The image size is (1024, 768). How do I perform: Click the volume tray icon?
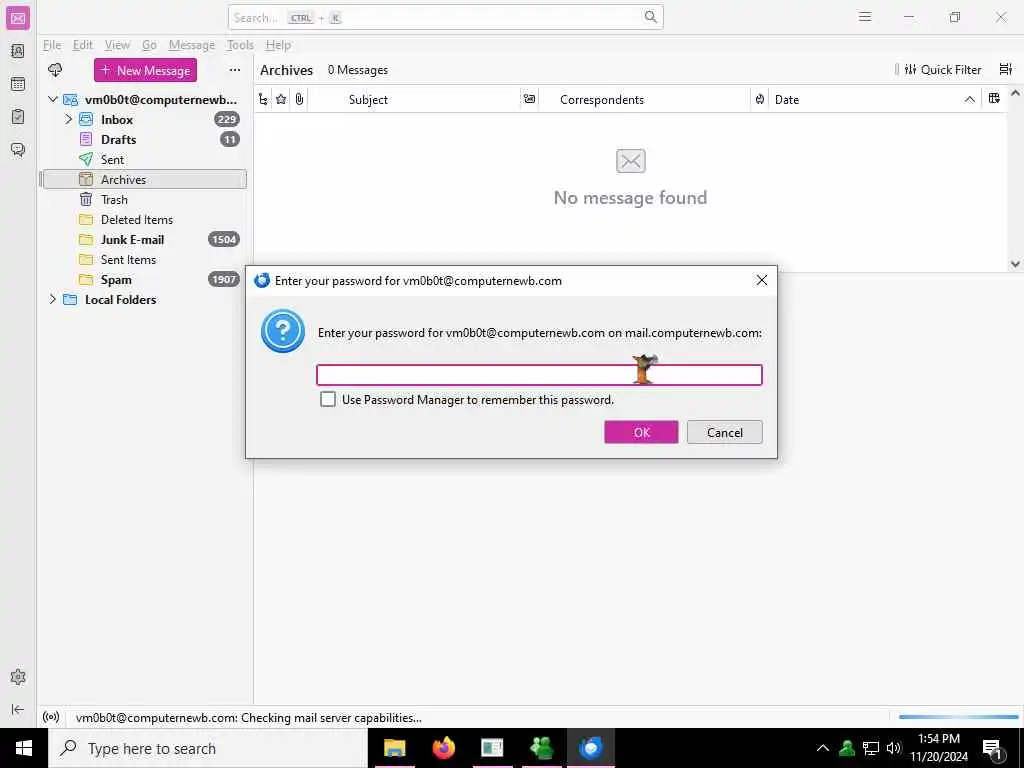(x=893, y=748)
